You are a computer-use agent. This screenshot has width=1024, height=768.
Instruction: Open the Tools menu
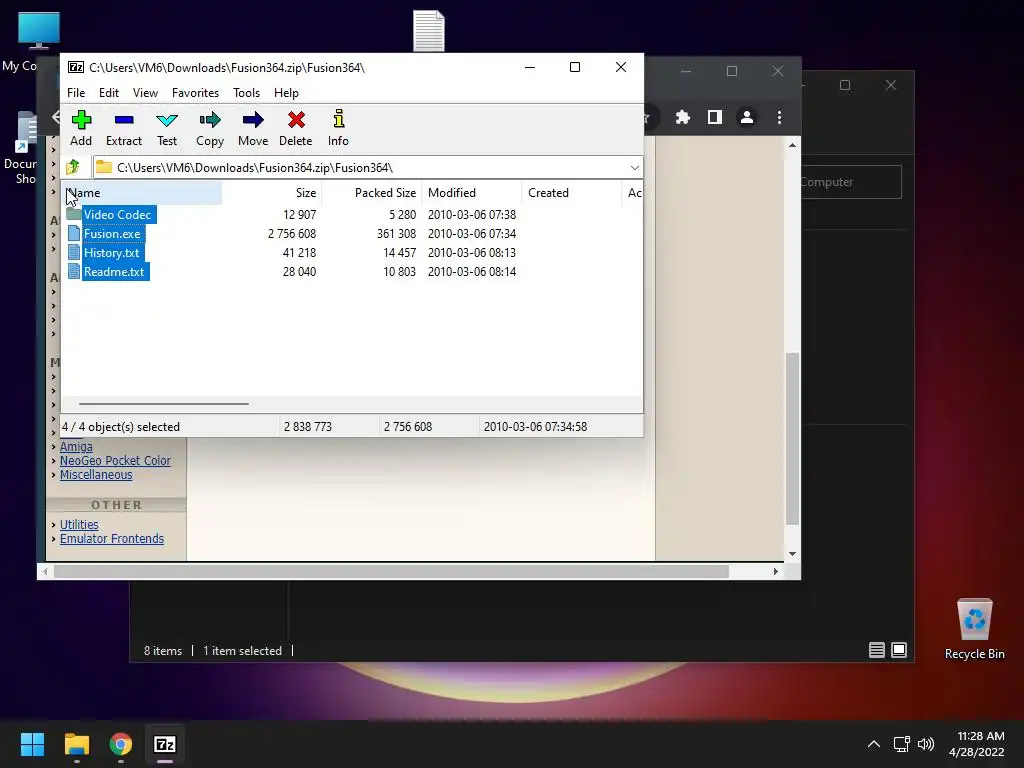pyautogui.click(x=246, y=93)
